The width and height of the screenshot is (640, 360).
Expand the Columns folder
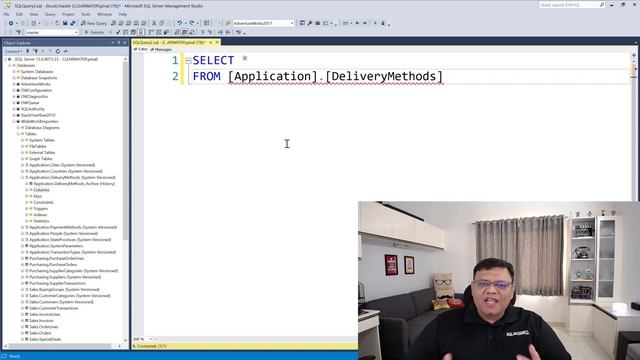27,190
